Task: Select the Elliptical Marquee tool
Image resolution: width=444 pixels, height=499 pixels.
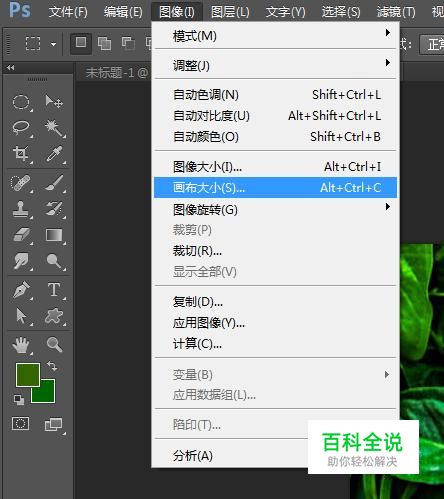Action: pos(21,102)
